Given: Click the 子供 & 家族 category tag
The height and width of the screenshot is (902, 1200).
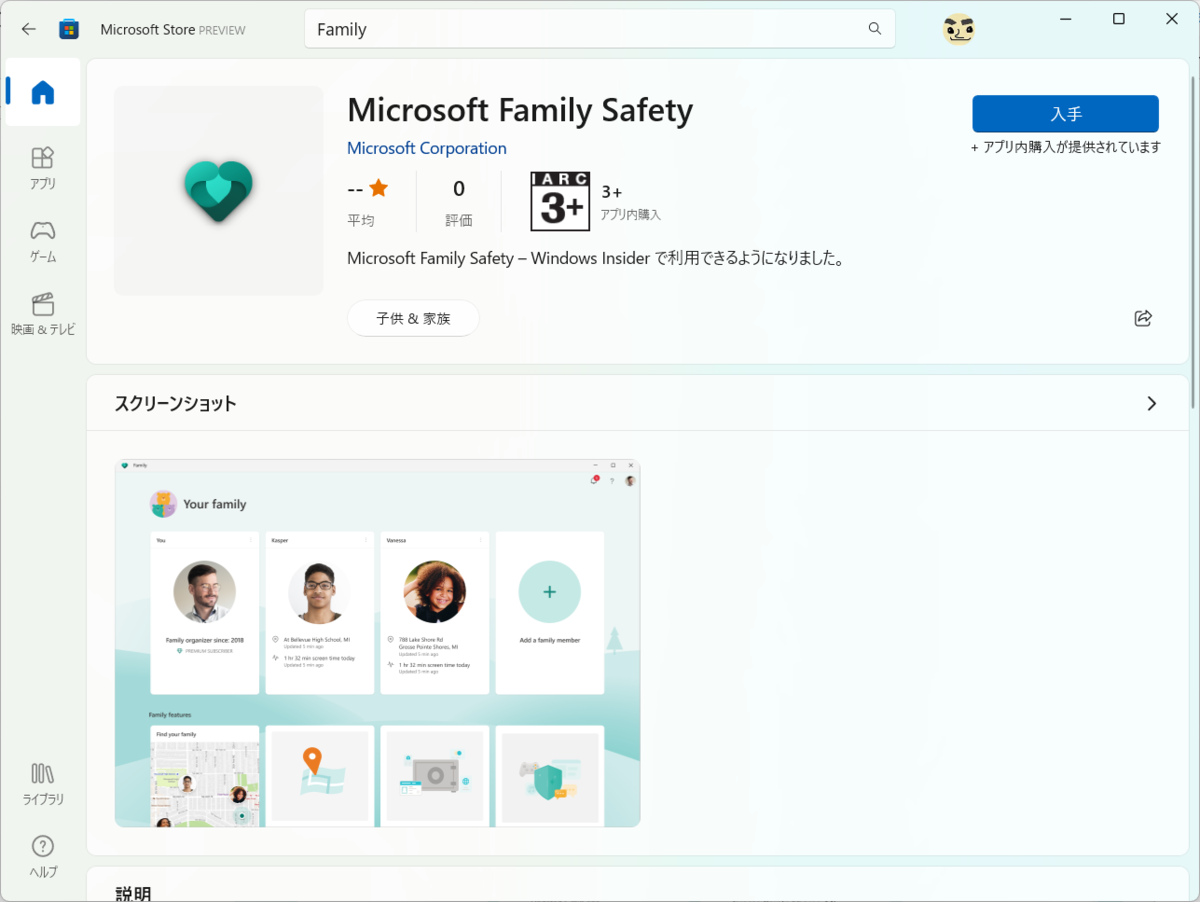Looking at the screenshot, I should click(413, 318).
